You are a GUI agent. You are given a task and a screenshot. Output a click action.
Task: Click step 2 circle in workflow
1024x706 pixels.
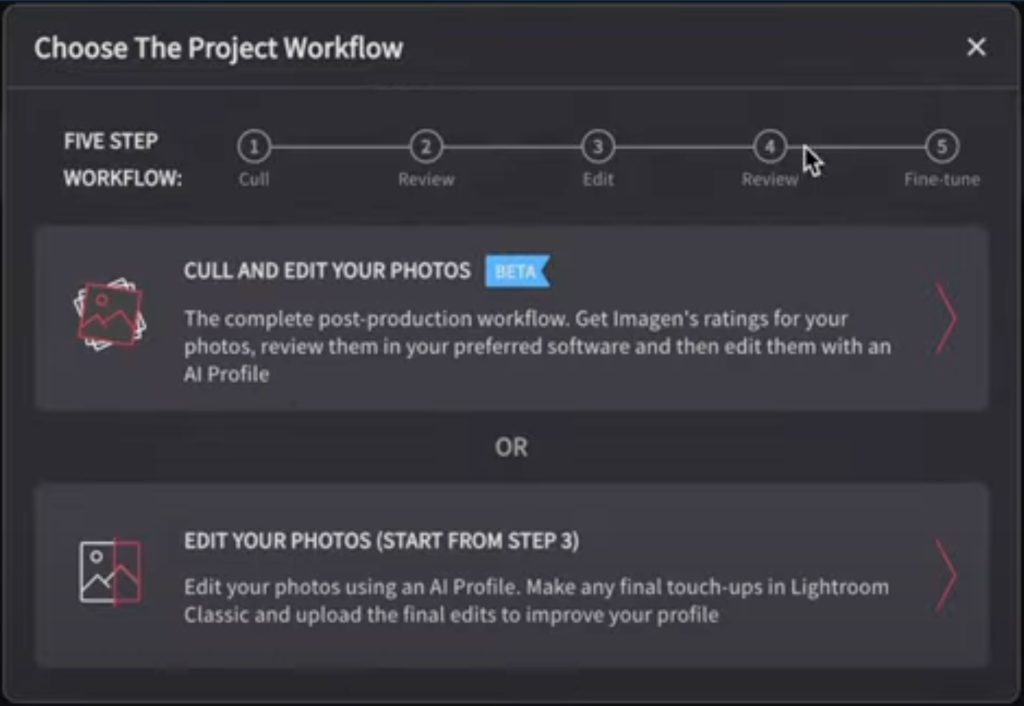pos(426,146)
